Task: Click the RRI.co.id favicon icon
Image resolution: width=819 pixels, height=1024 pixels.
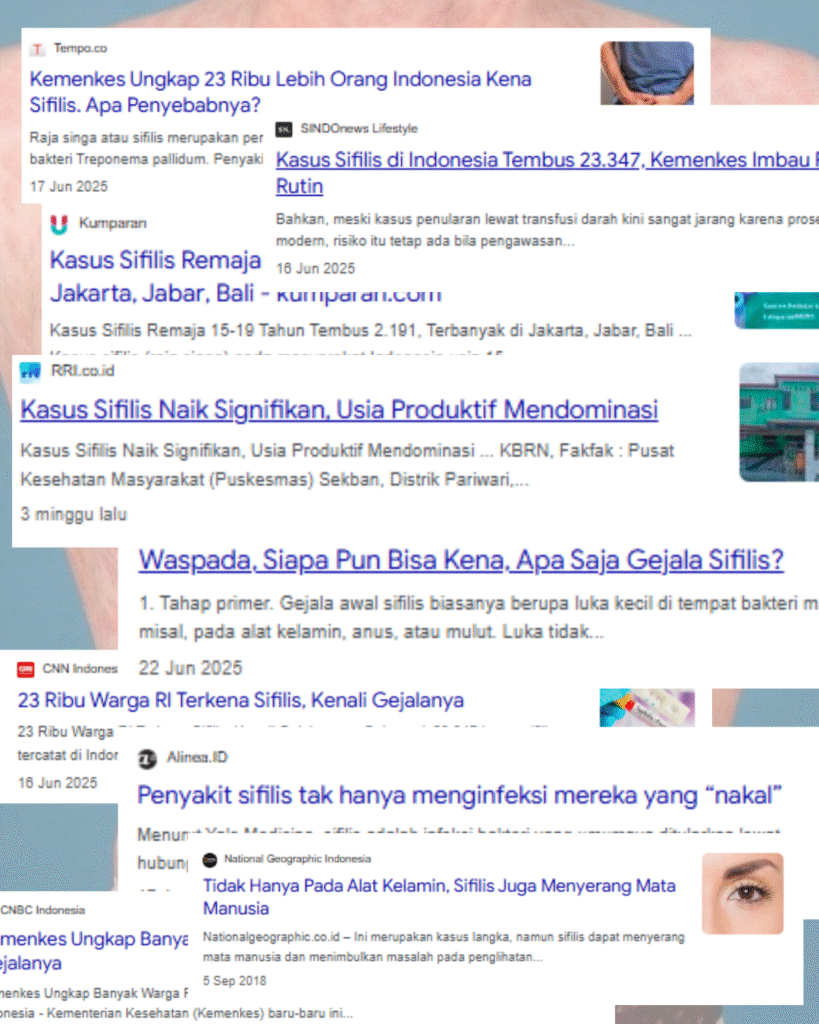Action: click(x=30, y=372)
